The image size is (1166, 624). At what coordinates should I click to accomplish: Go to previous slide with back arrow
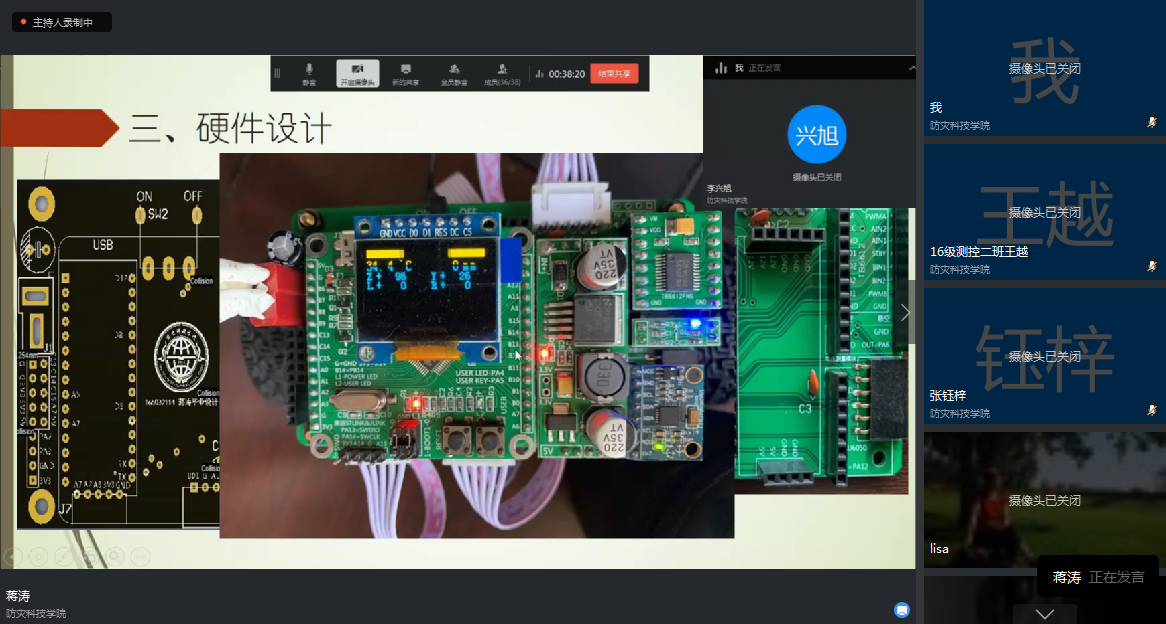[x=13, y=556]
